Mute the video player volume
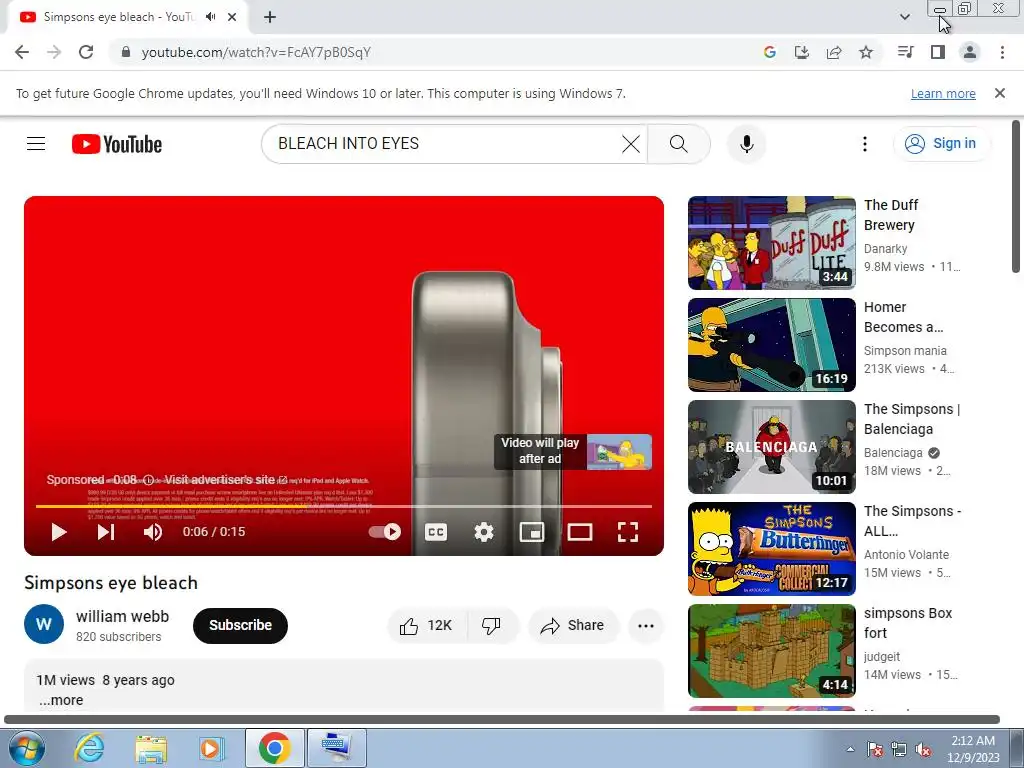The height and width of the screenshot is (768, 1024). [153, 532]
